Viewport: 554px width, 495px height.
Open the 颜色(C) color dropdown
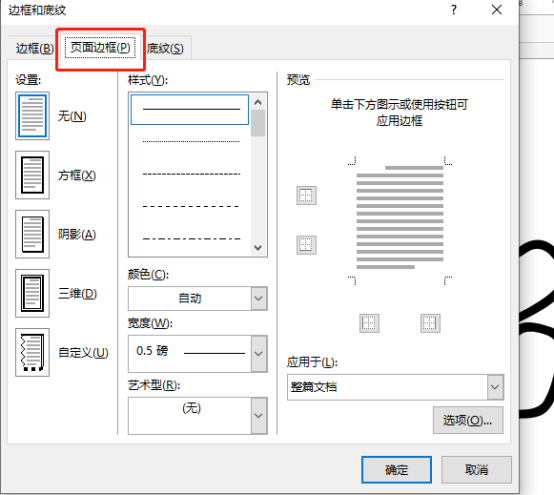click(x=259, y=298)
